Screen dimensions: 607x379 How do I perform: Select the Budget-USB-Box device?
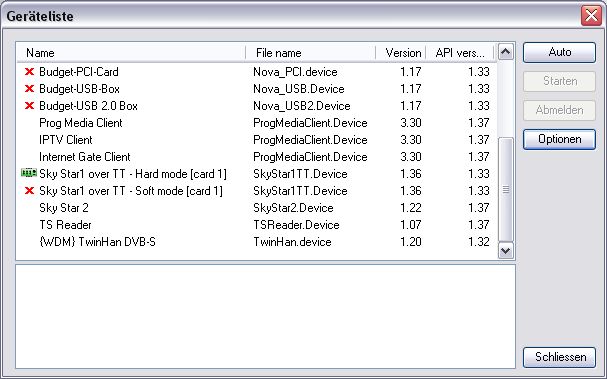[x=257, y=89]
